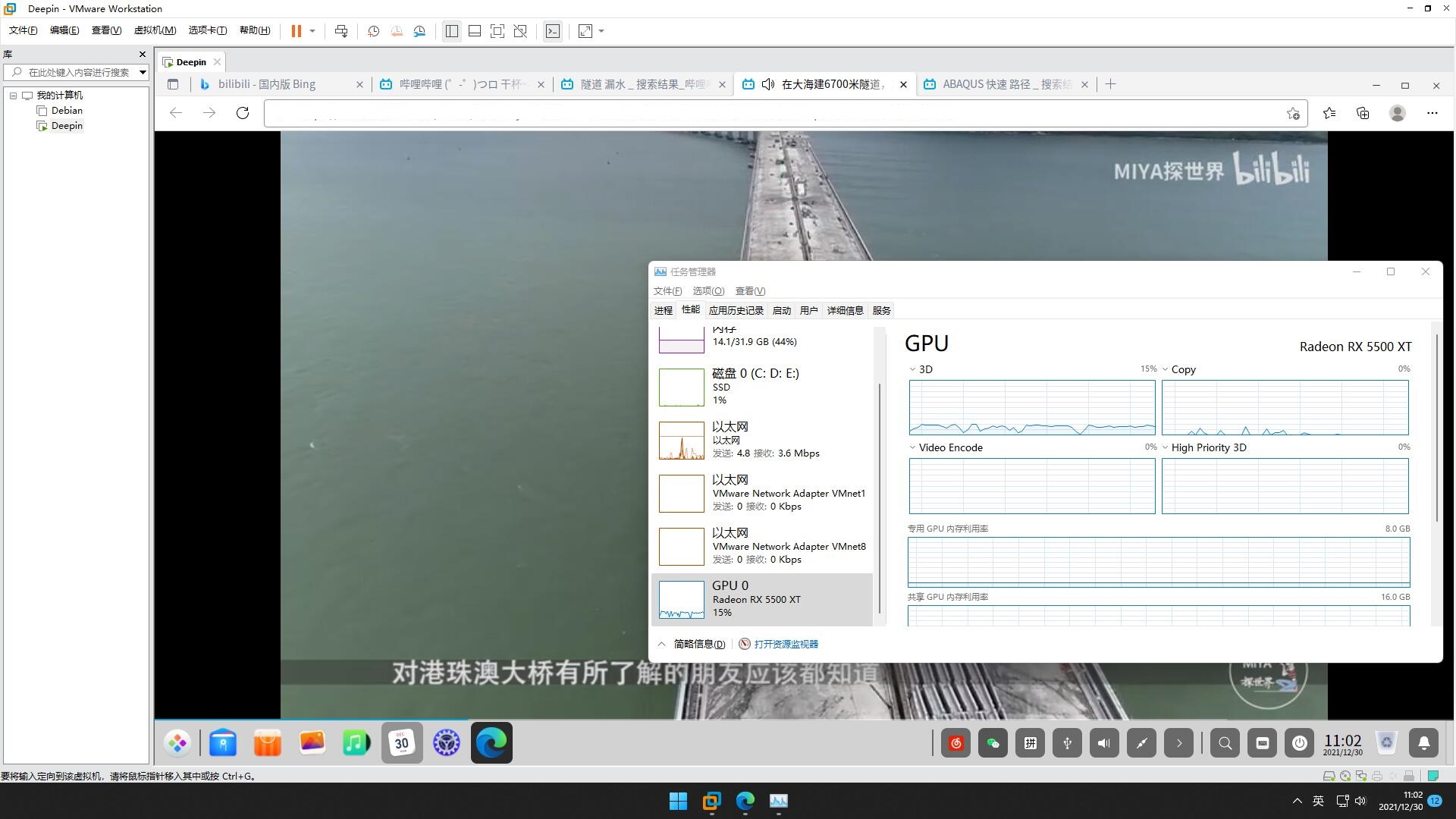Toggle the thumbnail bar view button

point(474,31)
